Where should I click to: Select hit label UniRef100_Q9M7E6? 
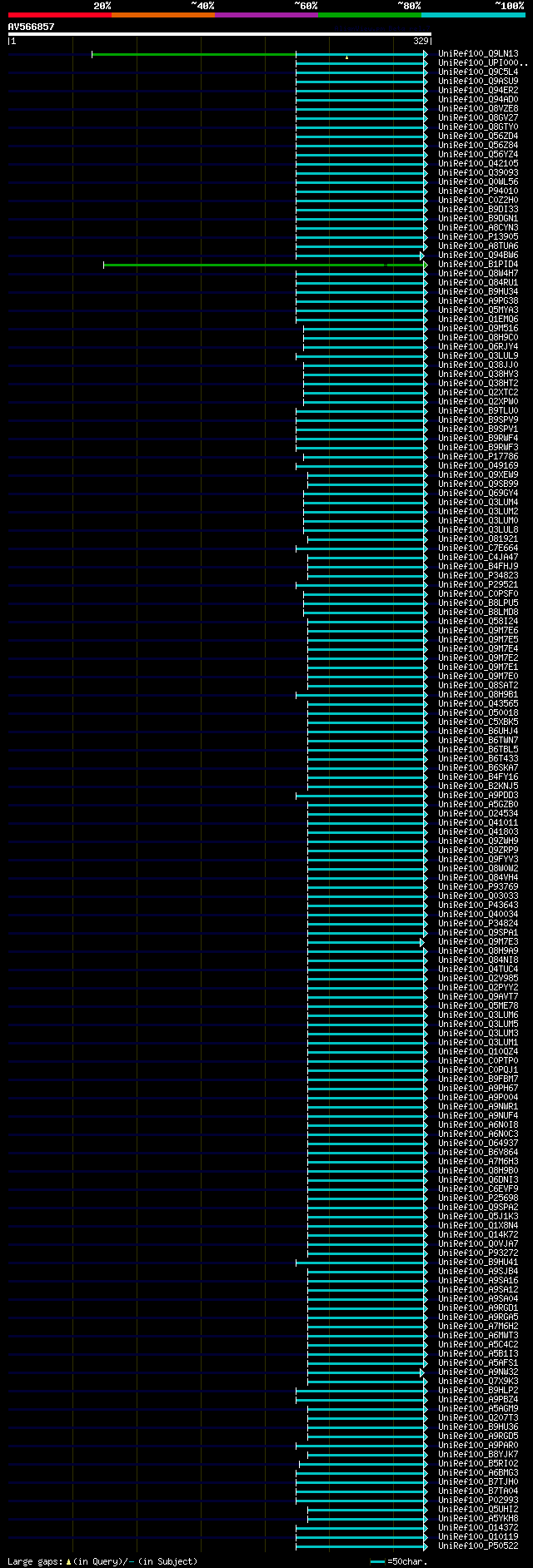[478, 631]
